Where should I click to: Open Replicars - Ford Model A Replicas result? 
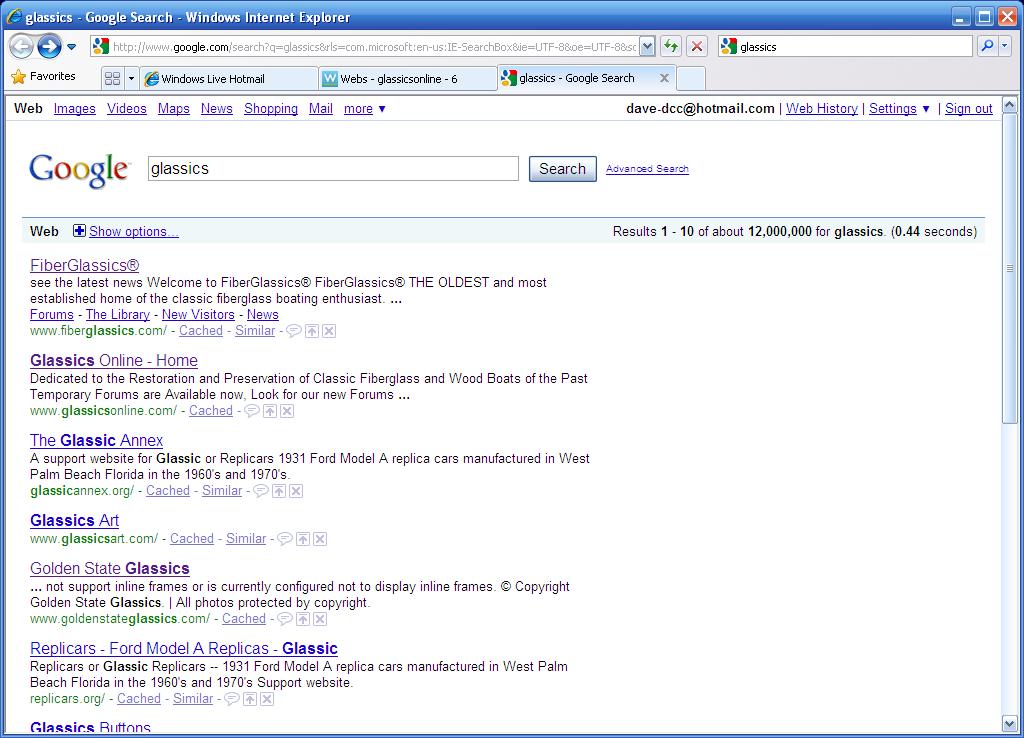(x=184, y=649)
